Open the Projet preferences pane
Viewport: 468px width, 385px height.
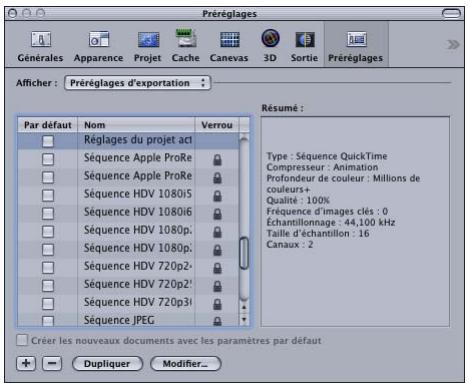click(148, 46)
